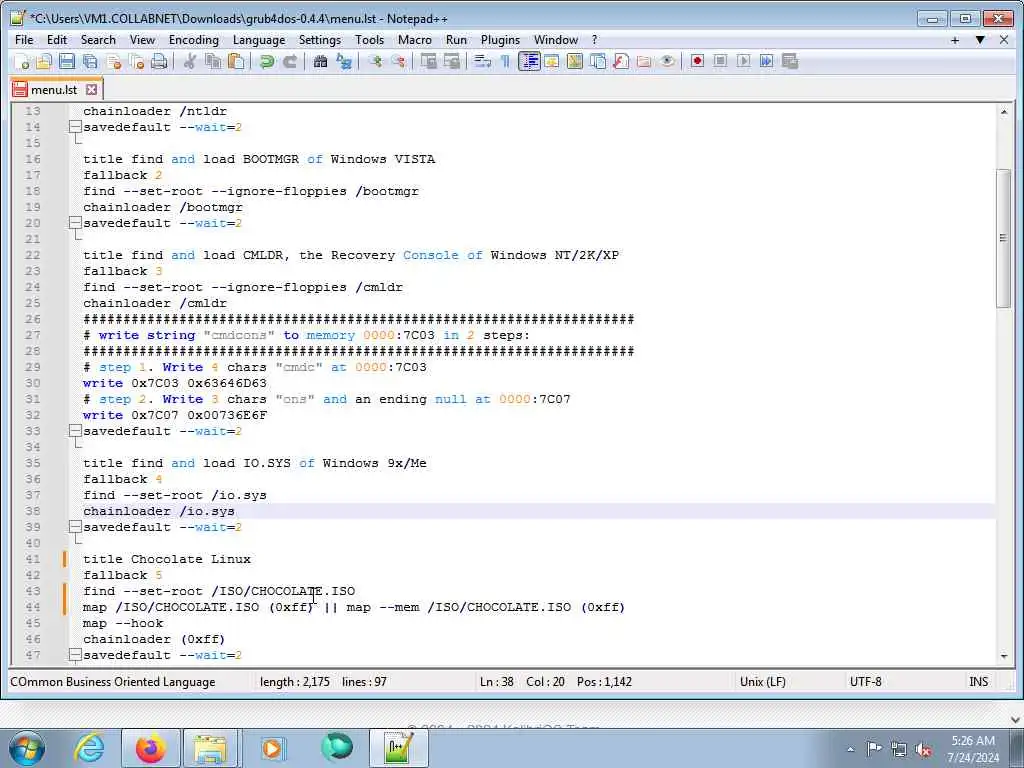The width and height of the screenshot is (1024, 768).
Task: Open Folder as Workspace toolbar icon
Action: coord(644,61)
